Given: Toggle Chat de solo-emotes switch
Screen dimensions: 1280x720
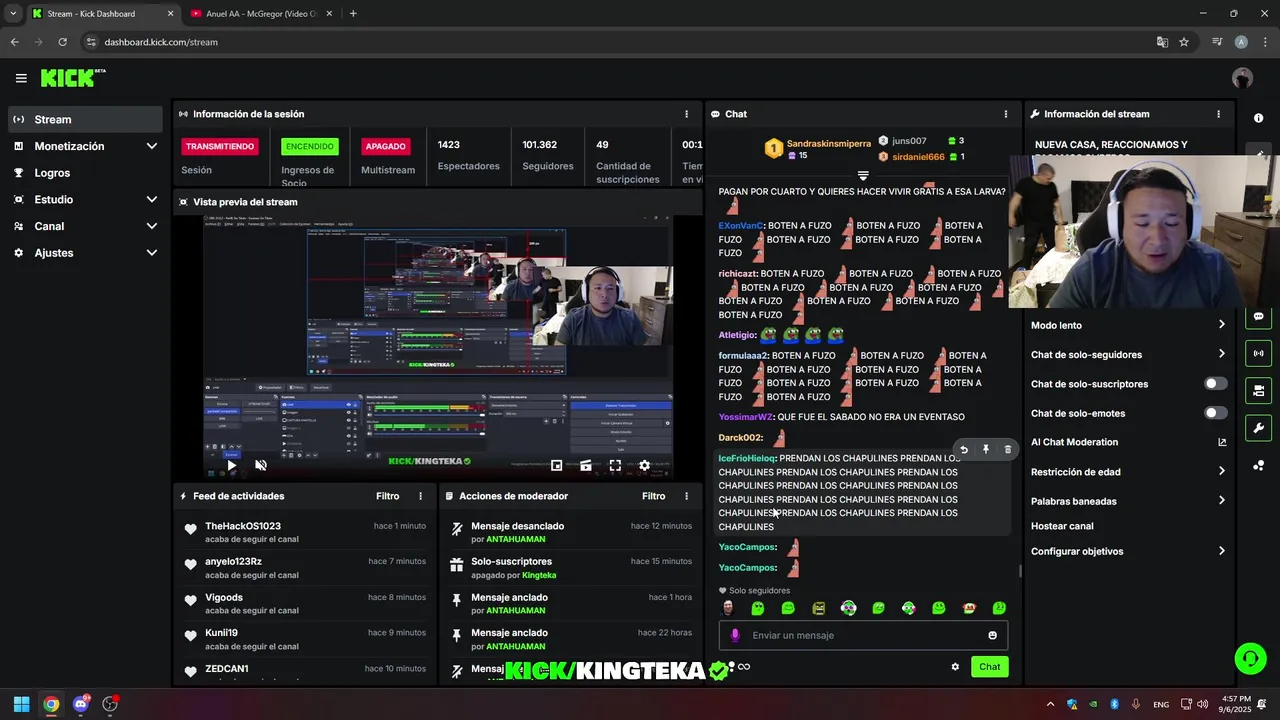Looking at the screenshot, I should 1215,413.
